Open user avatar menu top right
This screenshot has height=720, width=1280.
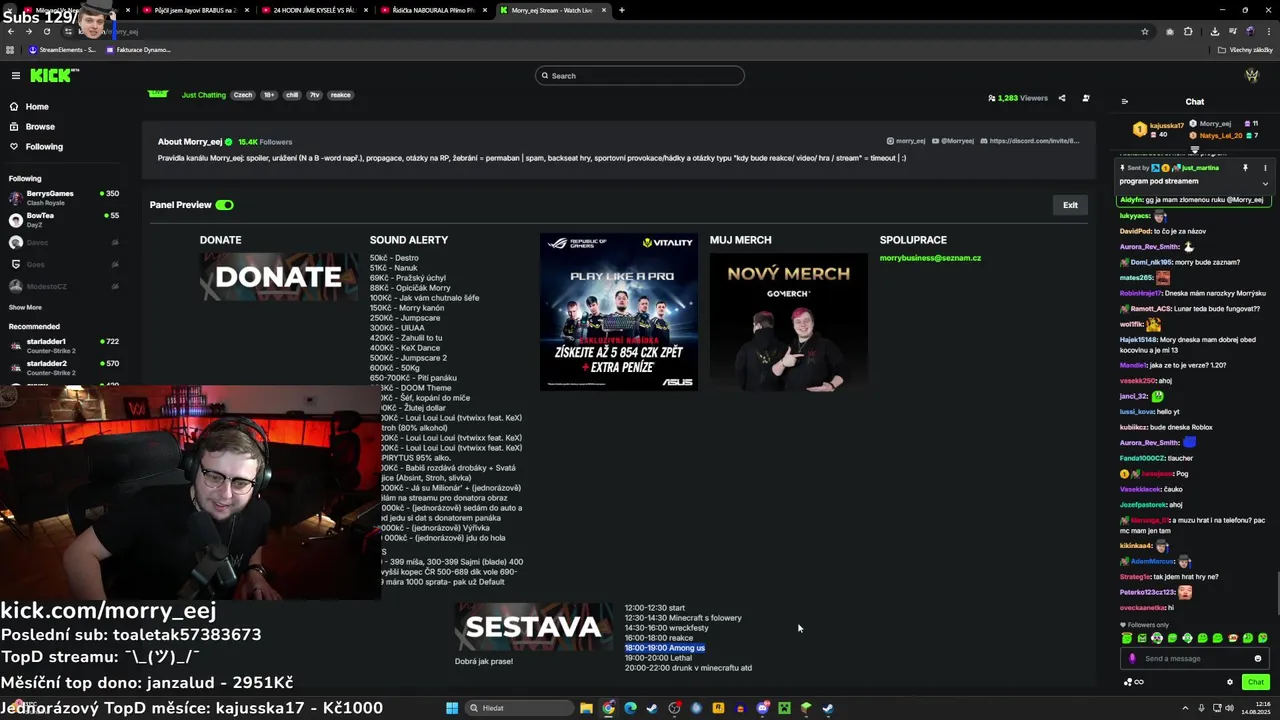point(1251,75)
